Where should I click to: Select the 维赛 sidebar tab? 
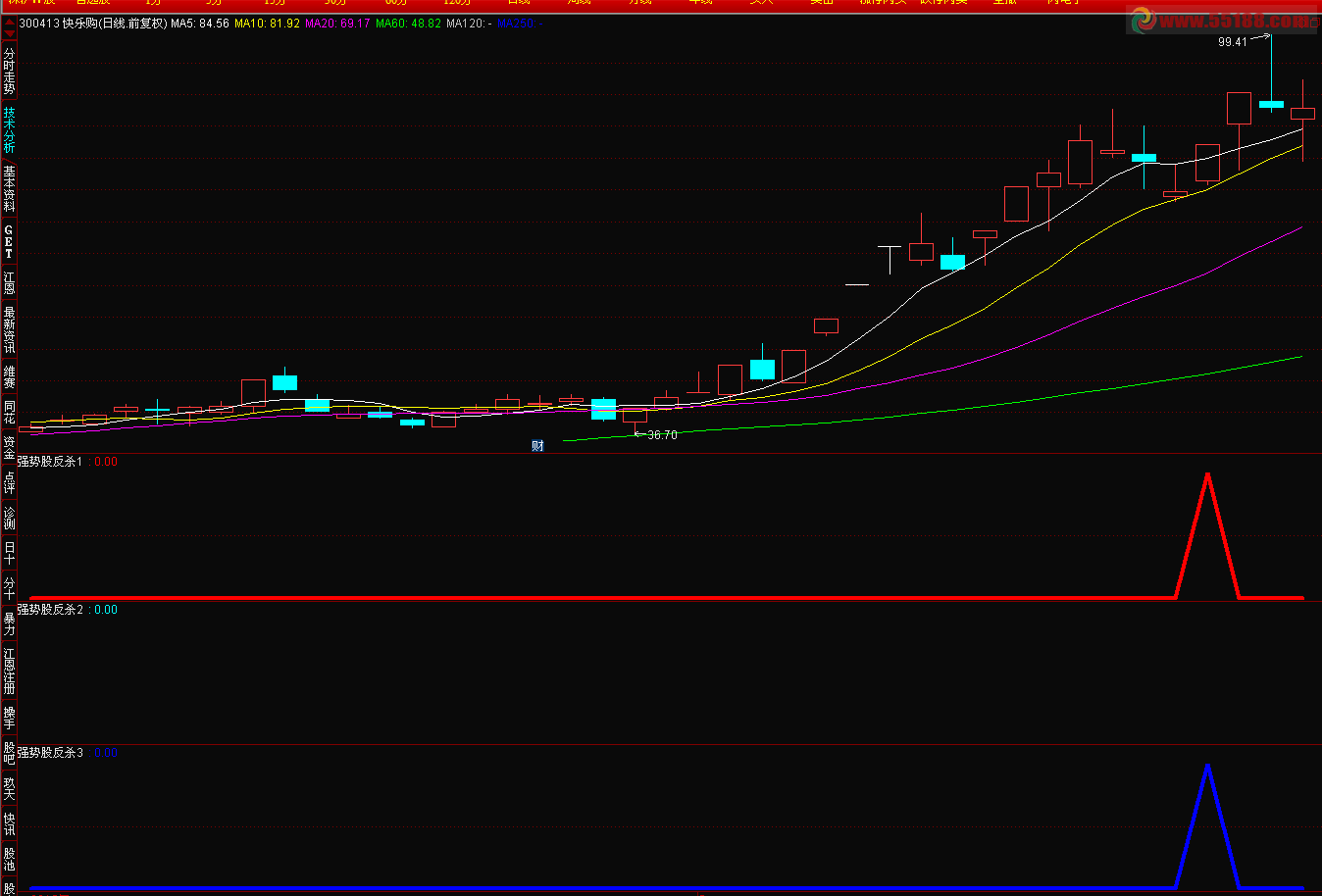tap(9, 377)
